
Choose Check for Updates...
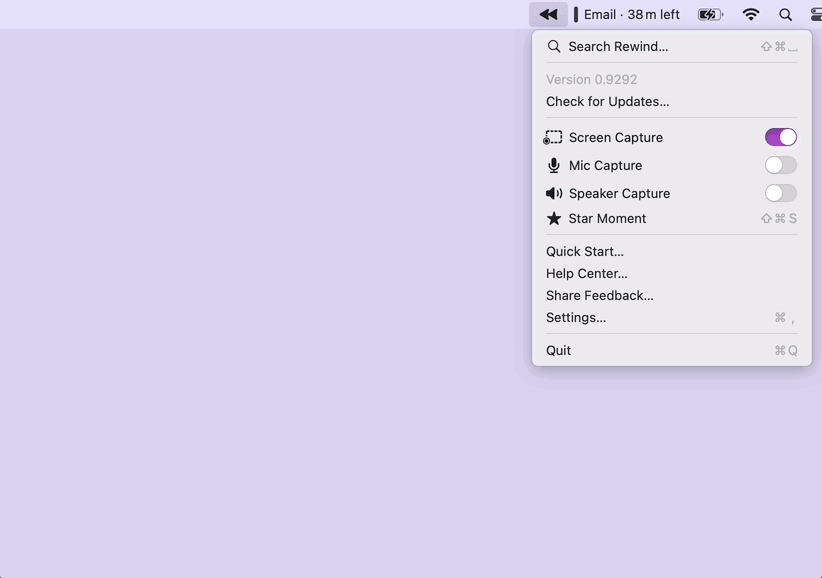[607, 102]
